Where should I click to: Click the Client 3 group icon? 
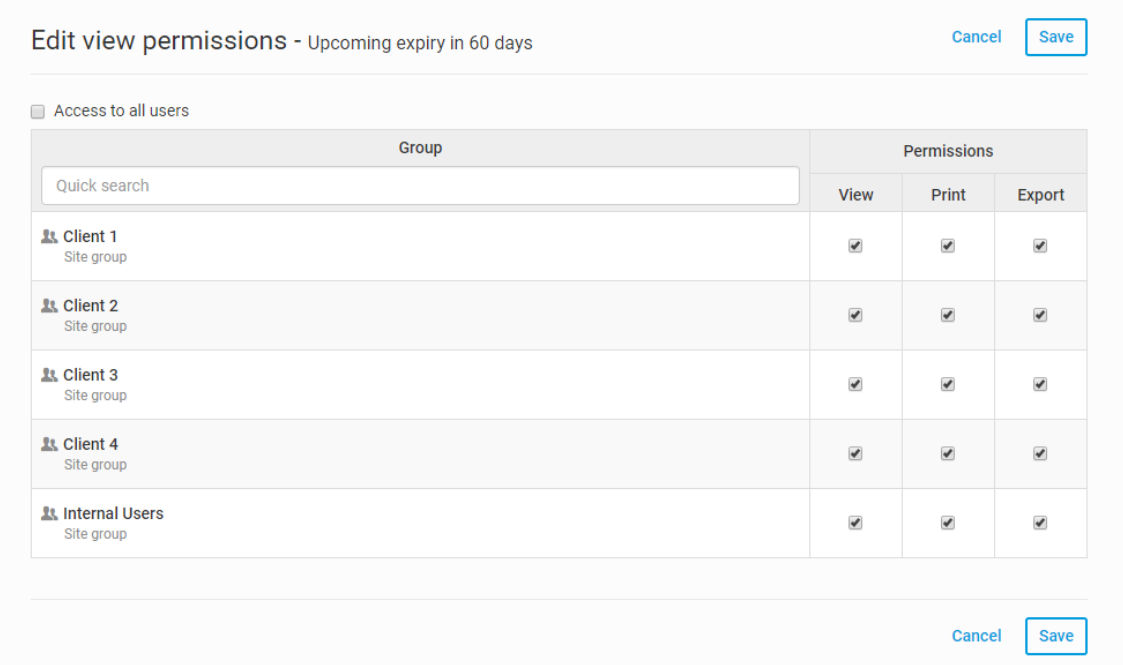(x=49, y=375)
